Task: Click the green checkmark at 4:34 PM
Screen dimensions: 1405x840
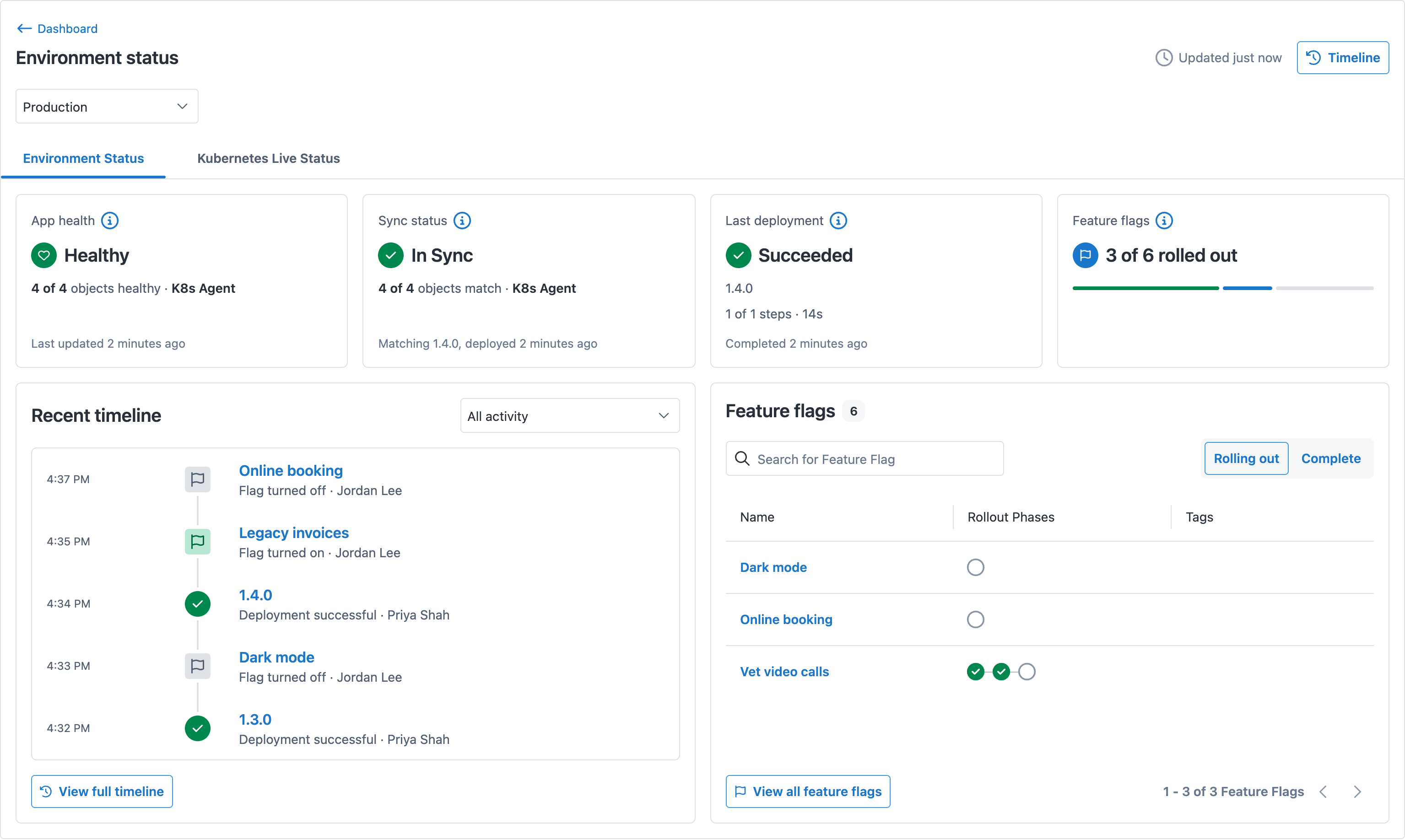Action: click(198, 604)
